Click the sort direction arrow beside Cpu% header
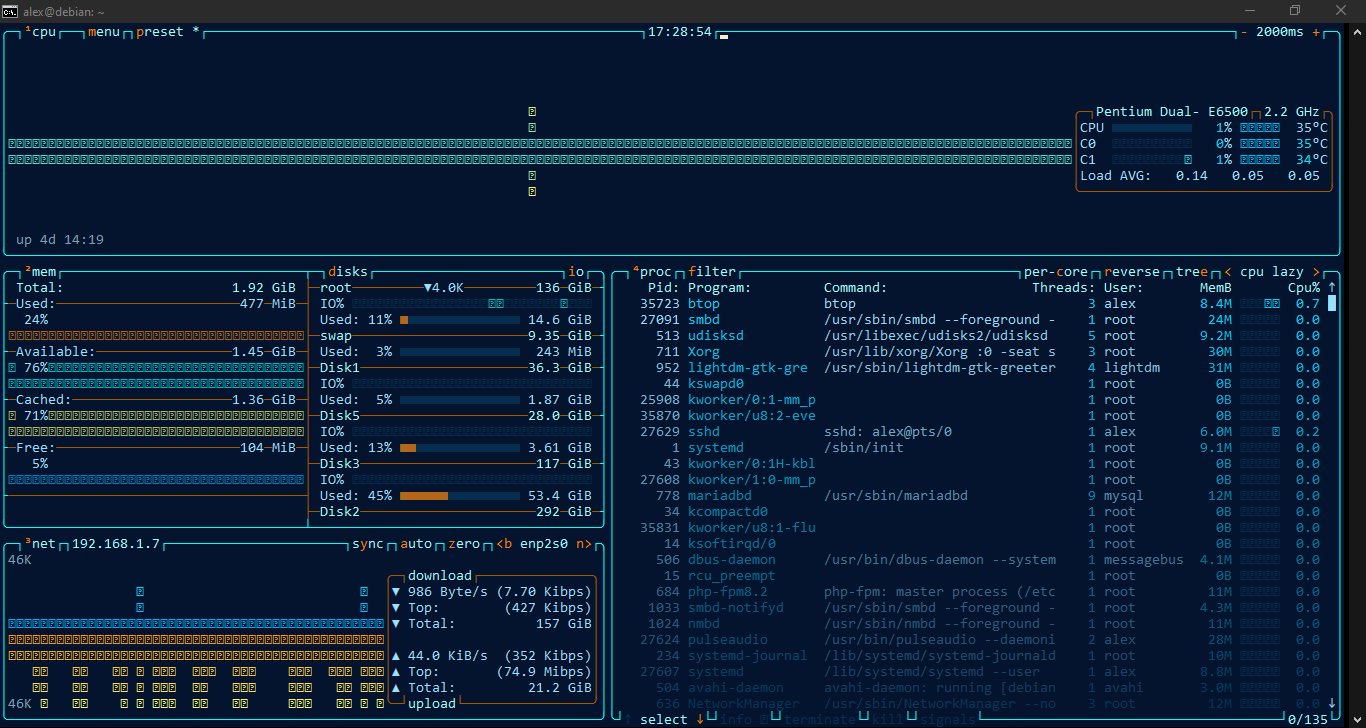 (x=1331, y=287)
